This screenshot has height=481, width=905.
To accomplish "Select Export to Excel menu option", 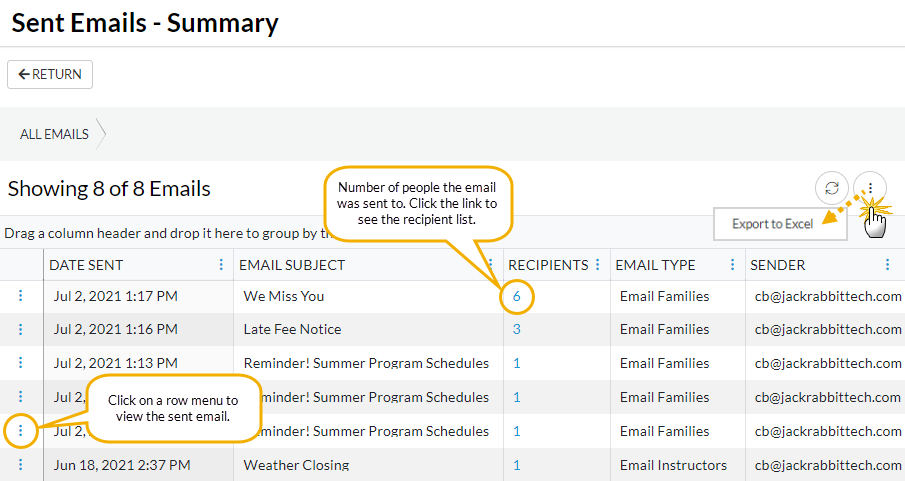I will [x=772, y=224].
